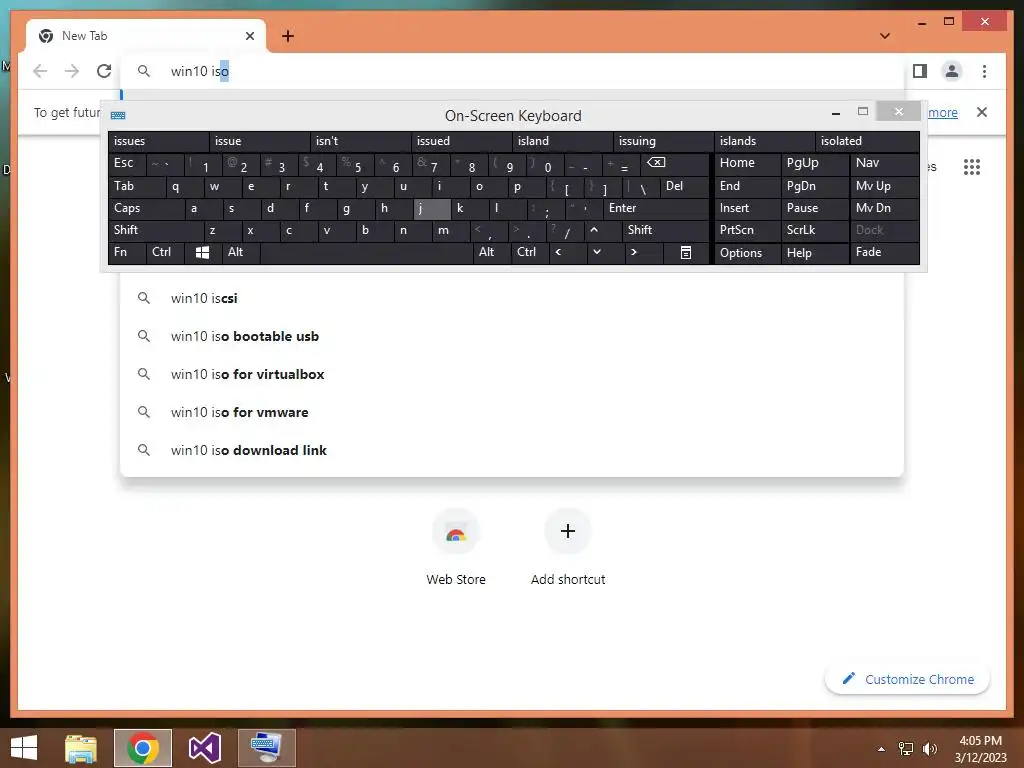Tap the Del key on keyboard

[684, 186]
